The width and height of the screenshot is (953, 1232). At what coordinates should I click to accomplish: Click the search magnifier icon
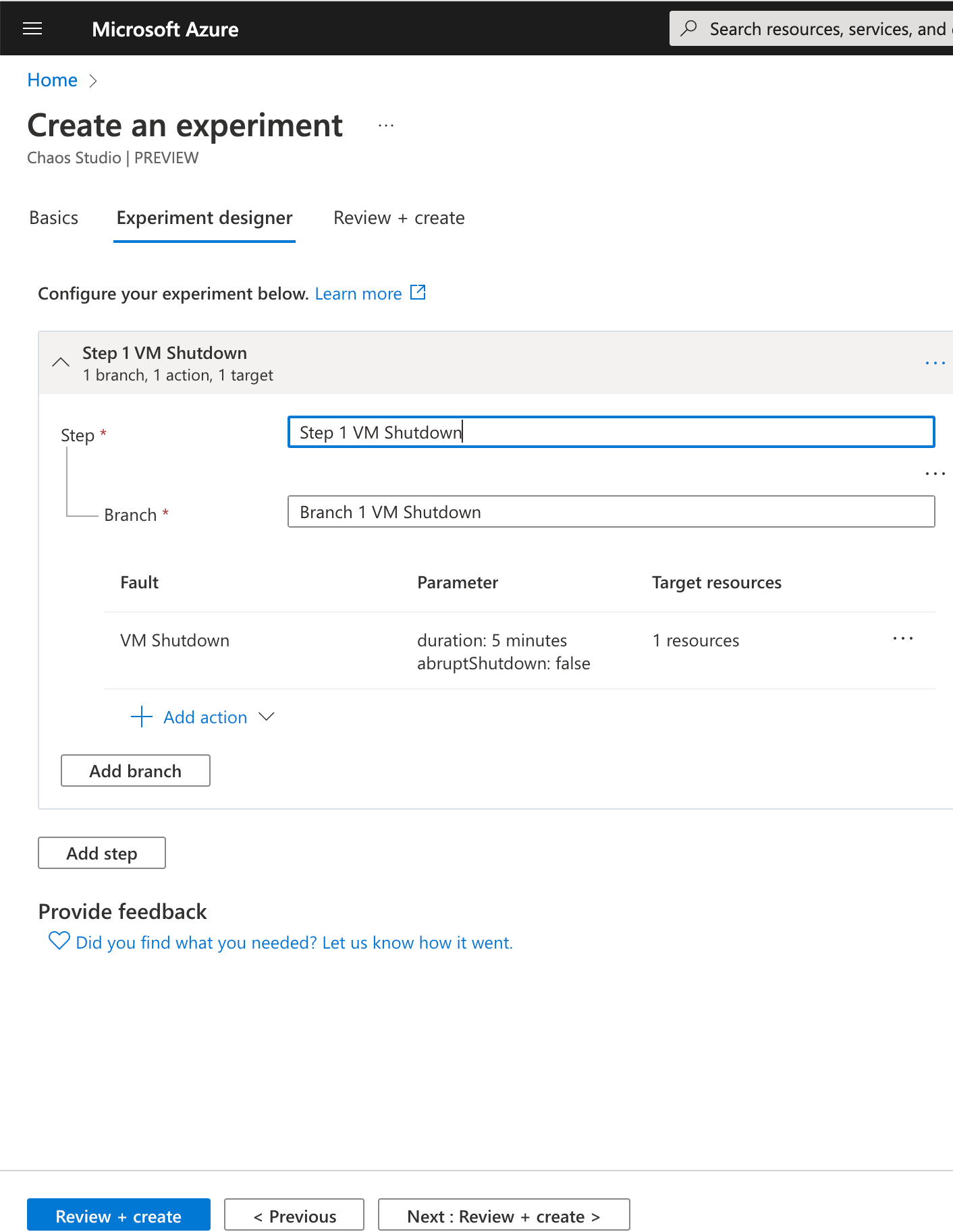[689, 28]
